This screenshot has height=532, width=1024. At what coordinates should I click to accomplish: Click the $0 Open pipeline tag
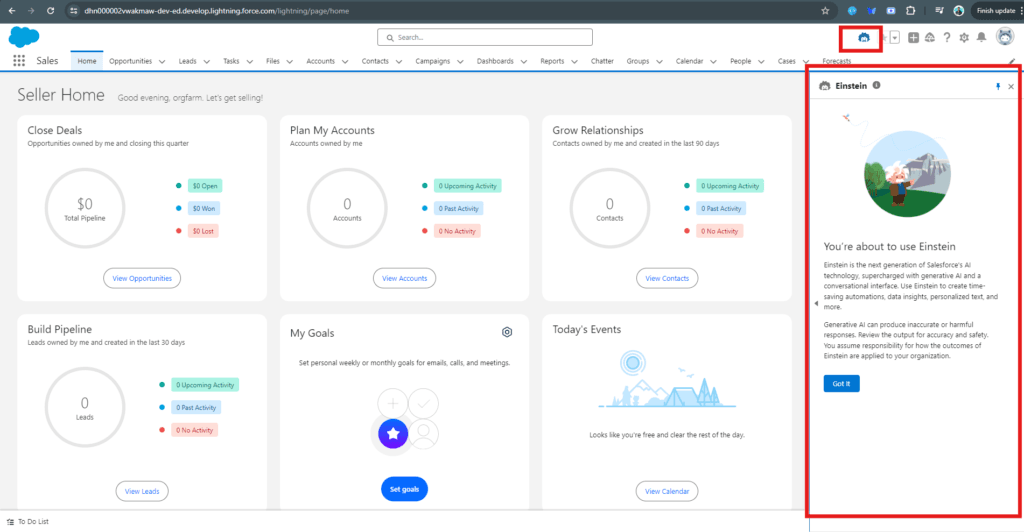205,186
